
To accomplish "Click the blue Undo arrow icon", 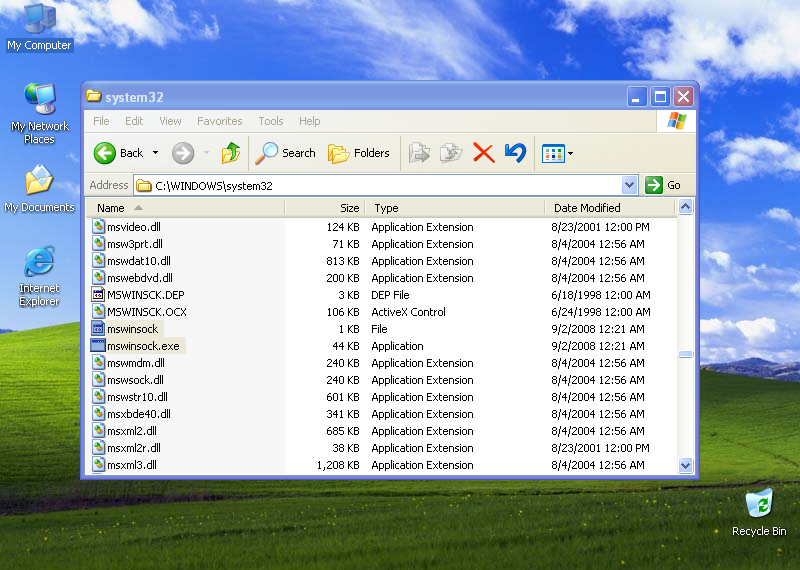I will pyautogui.click(x=515, y=153).
